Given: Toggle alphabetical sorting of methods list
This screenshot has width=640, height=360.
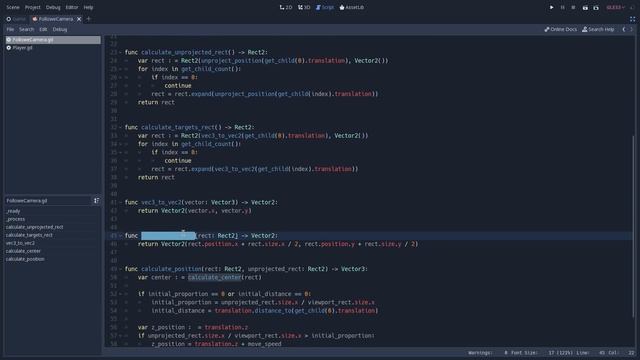Looking at the screenshot, I should [96, 201].
